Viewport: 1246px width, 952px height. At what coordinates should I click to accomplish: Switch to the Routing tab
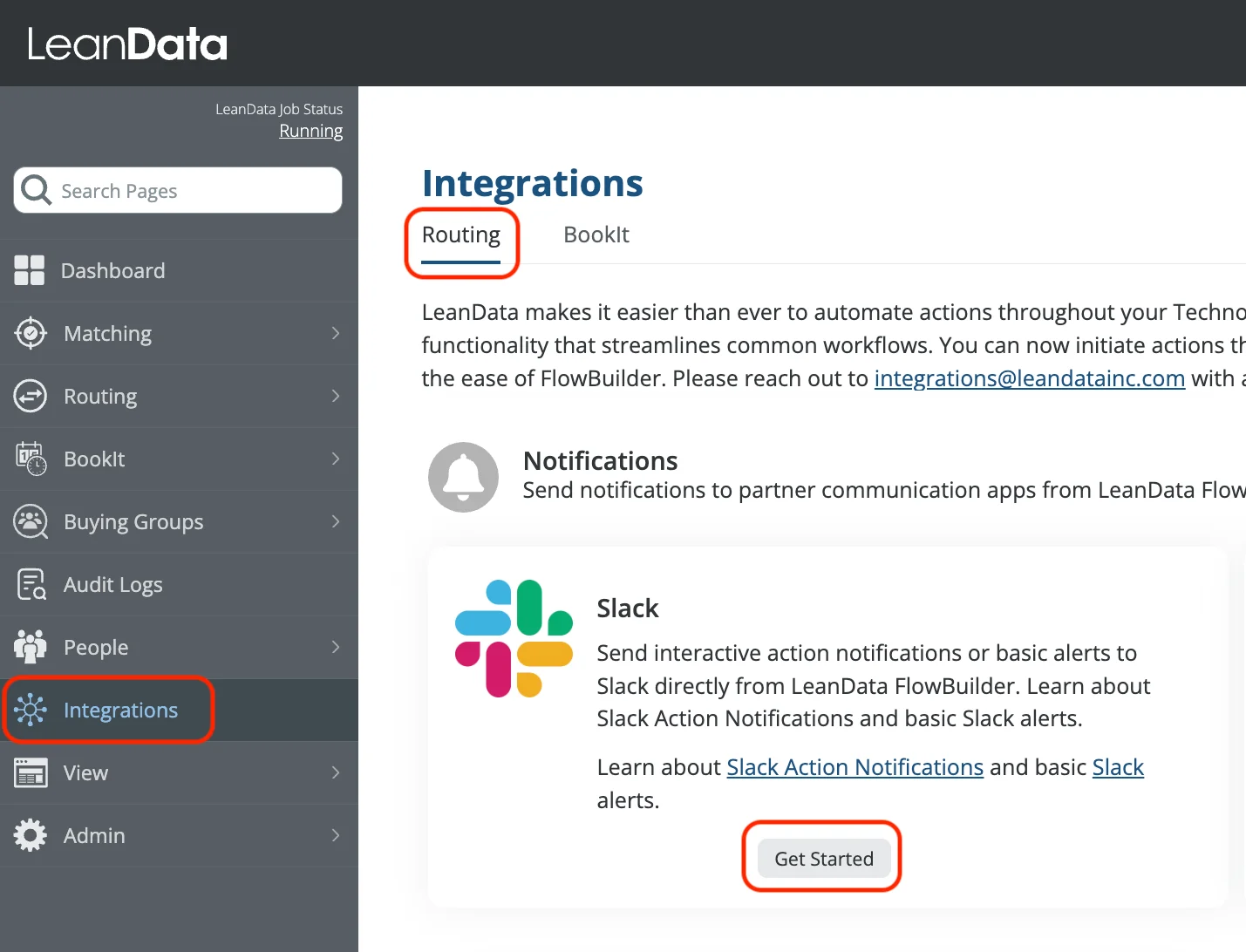(x=461, y=235)
